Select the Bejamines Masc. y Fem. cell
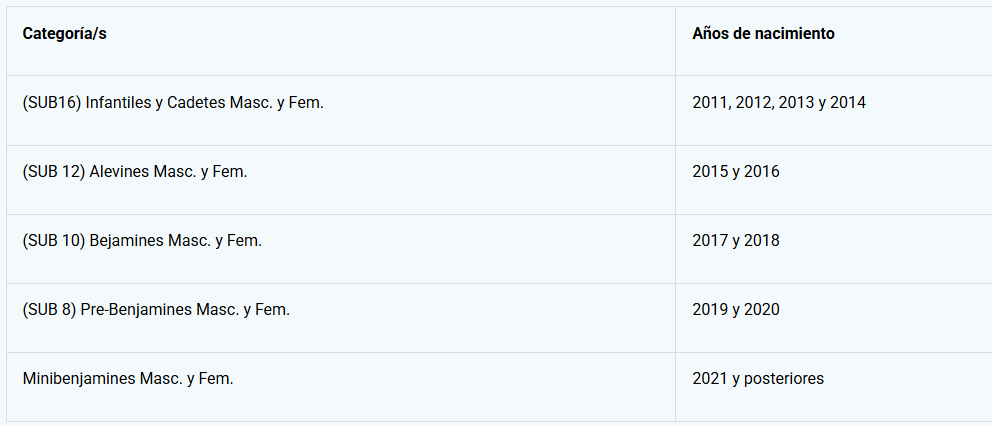 coord(142,241)
